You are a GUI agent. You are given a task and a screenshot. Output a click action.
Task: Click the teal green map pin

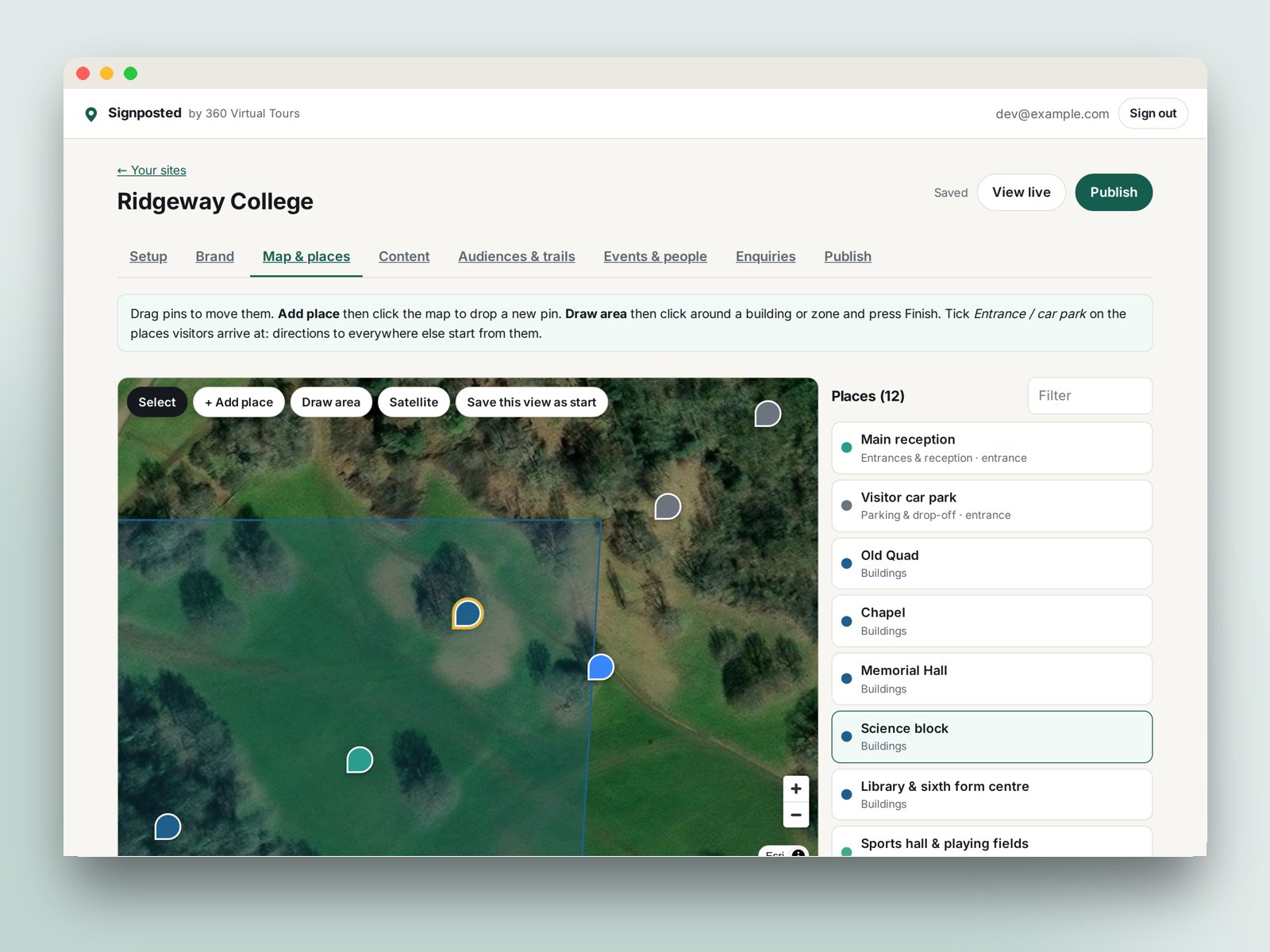pos(360,760)
